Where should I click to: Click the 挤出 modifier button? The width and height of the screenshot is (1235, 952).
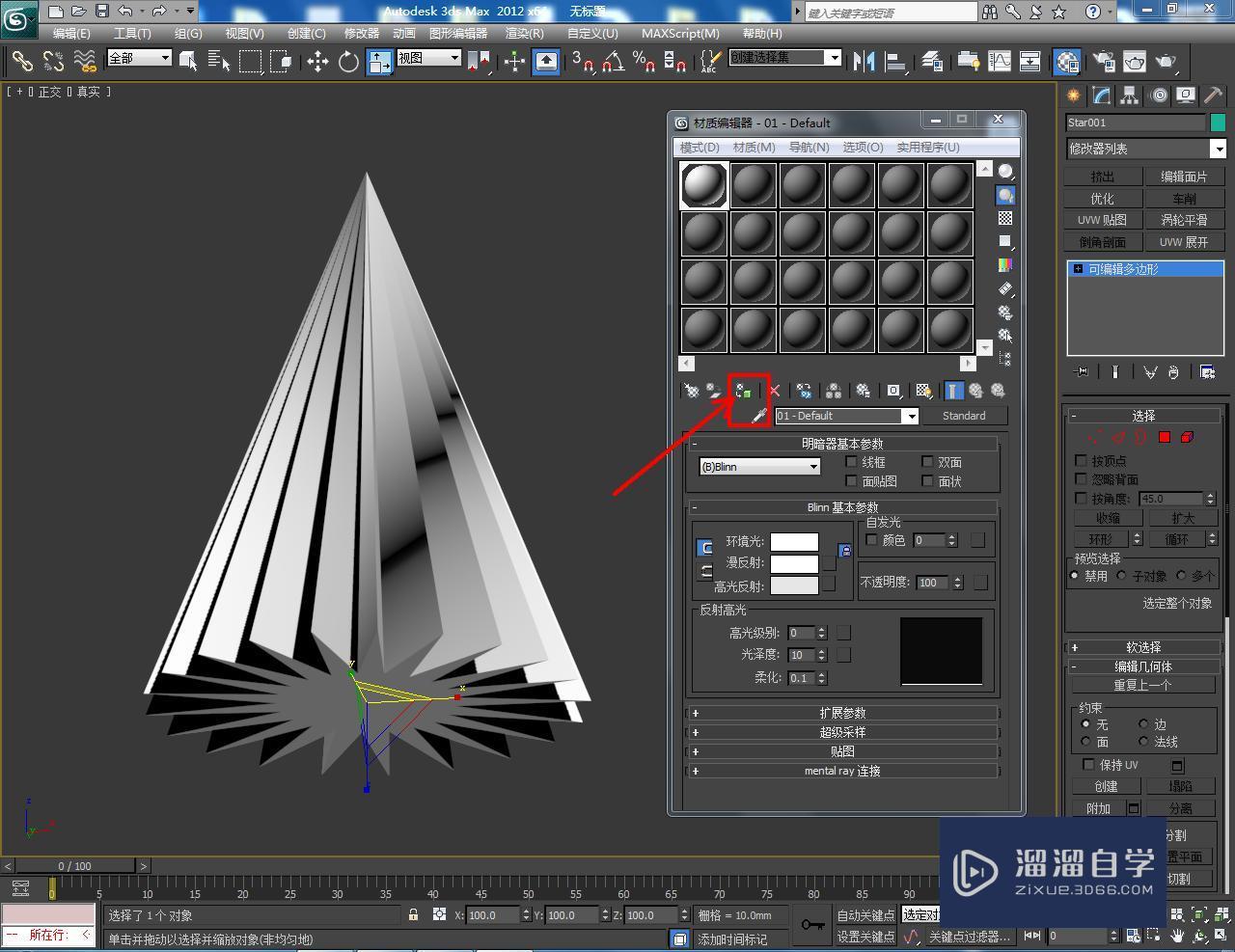(1103, 177)
